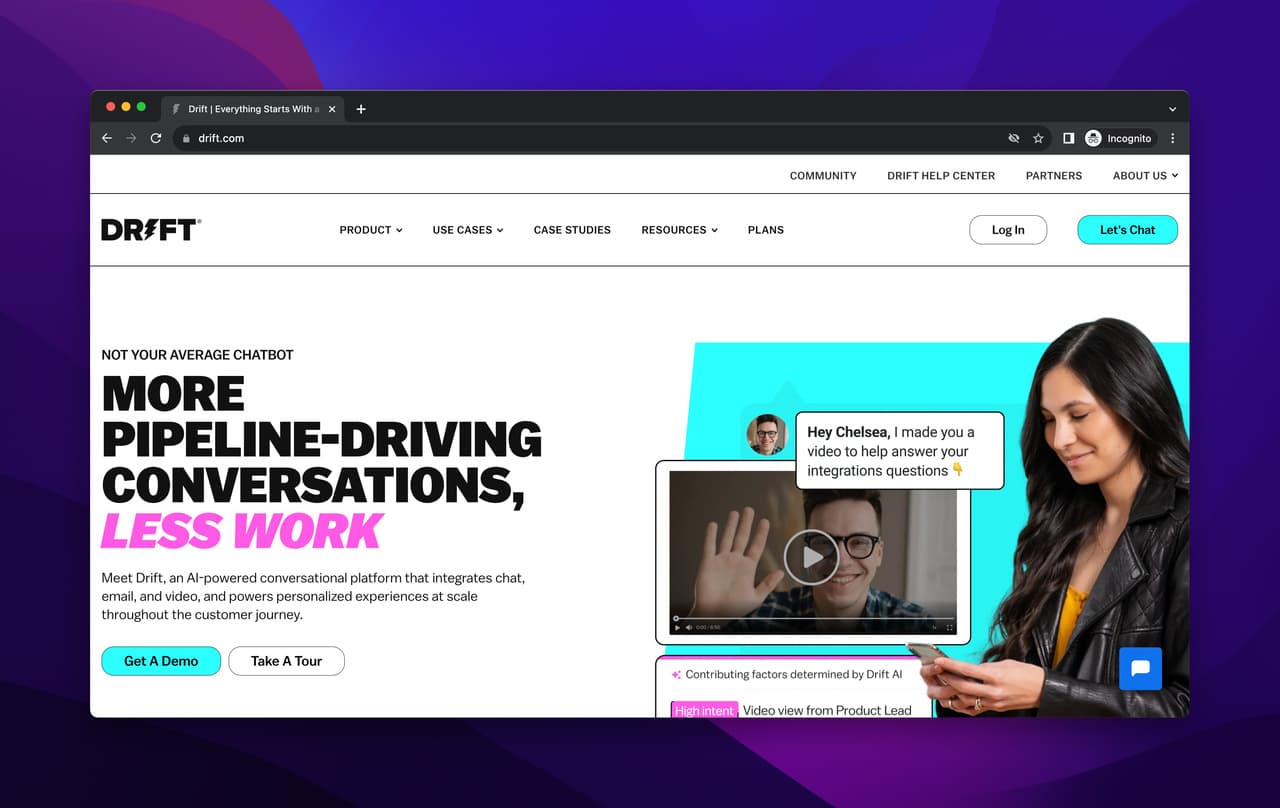Click 'NOT YOUR AVERAGE CHATBOT' tagline
The image size is (1280, 808).
click(197, 355)
